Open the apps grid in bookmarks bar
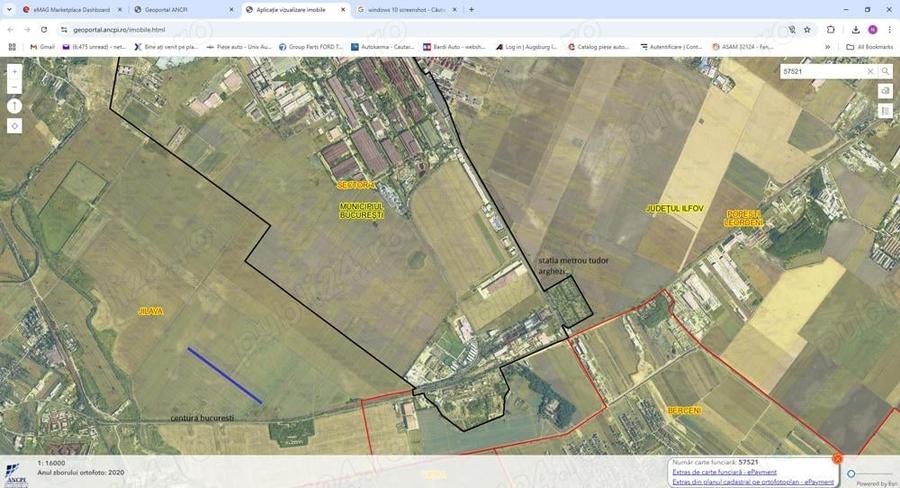The height and width of the screenshot is (488, 900). [x=12, y=47]
